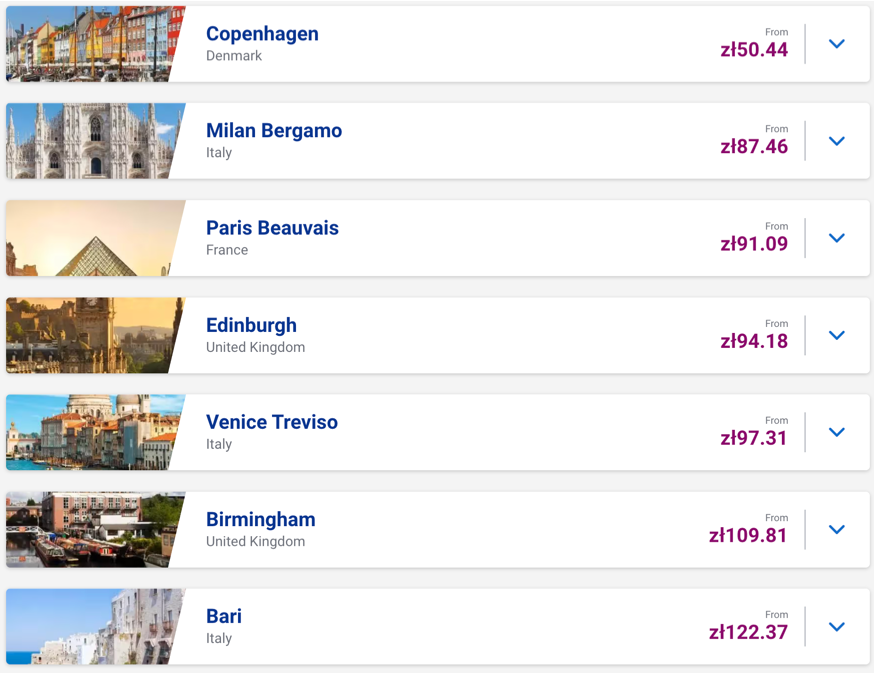Open the Milan Bergamo destination link

273,131
